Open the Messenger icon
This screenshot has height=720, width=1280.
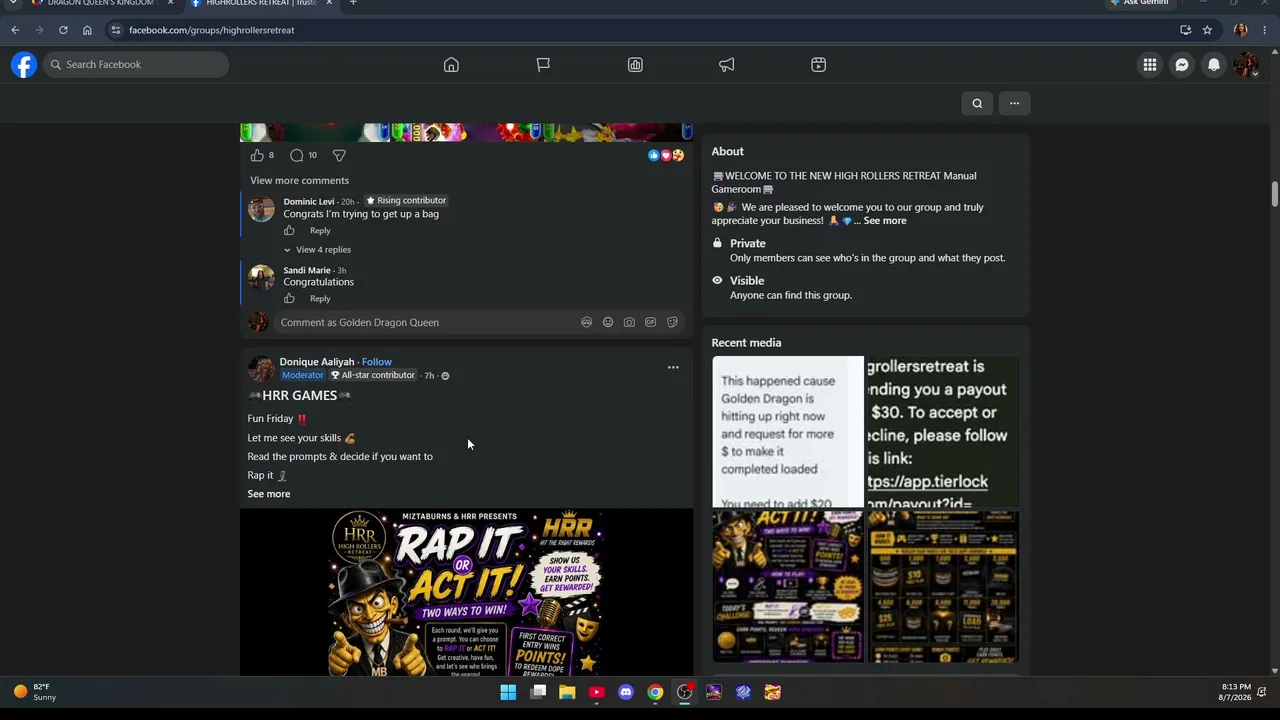pyautogui.click(x=1182, y=65)
